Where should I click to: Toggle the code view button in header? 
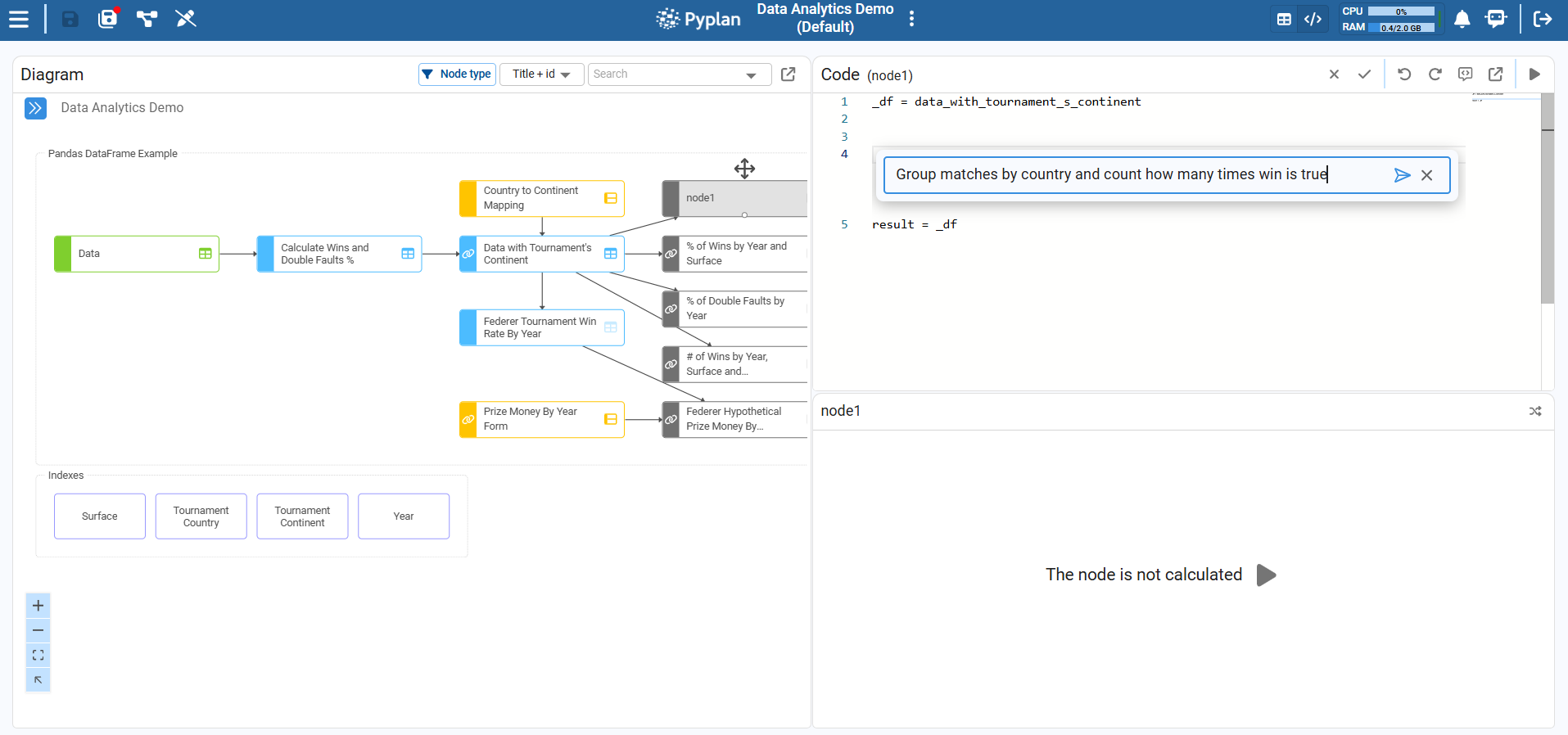[1313, 19]
